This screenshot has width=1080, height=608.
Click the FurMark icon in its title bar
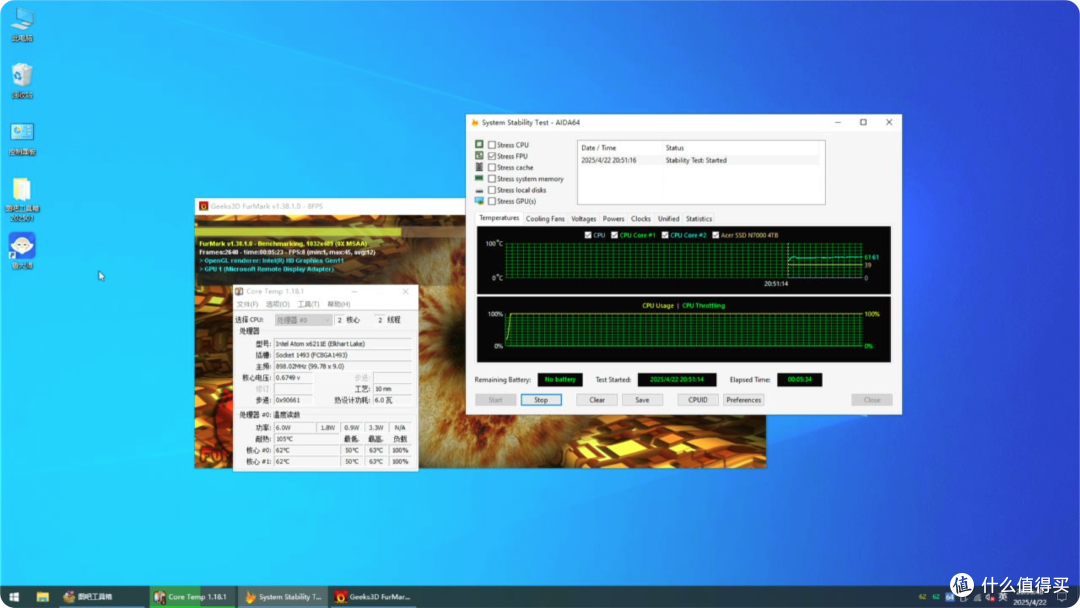coord(203,206)
